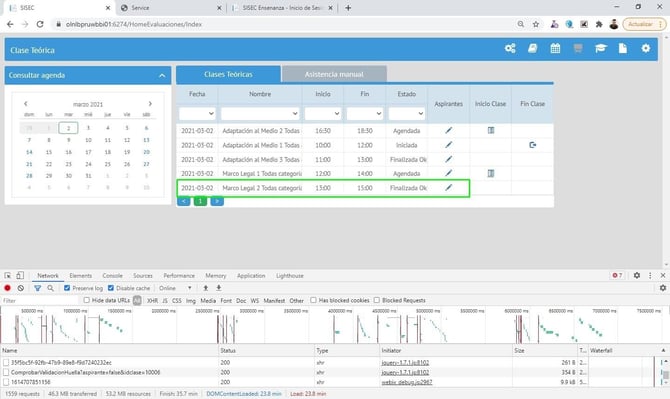Select checkbox for 35f5bc5f request row
670x399 pixels.
(x=6, y=362)
